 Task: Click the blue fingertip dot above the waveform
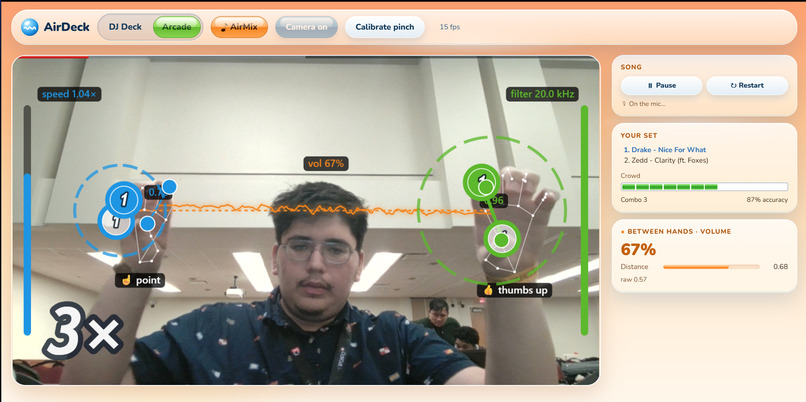point(170,186)
